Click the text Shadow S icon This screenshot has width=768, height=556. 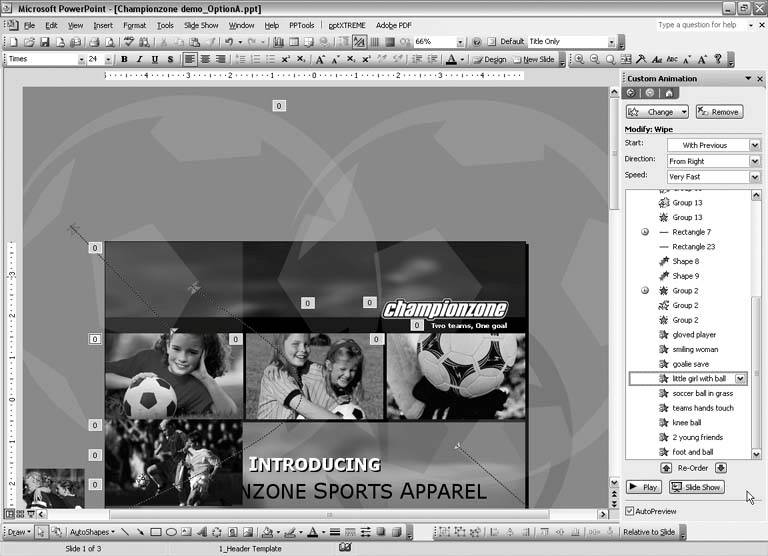point(170,59)
